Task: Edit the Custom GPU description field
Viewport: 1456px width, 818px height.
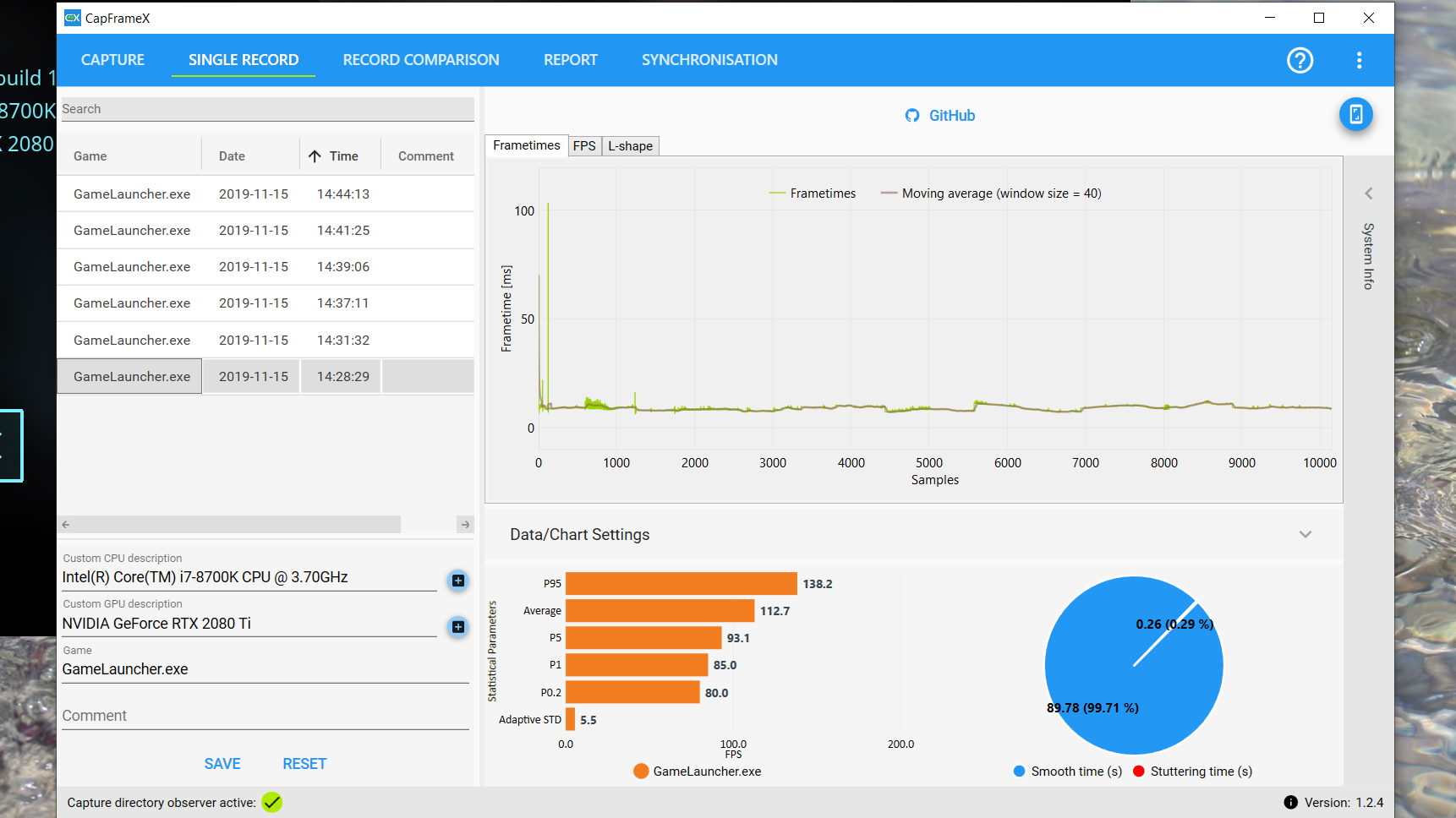Action: [x=249, y=624]
